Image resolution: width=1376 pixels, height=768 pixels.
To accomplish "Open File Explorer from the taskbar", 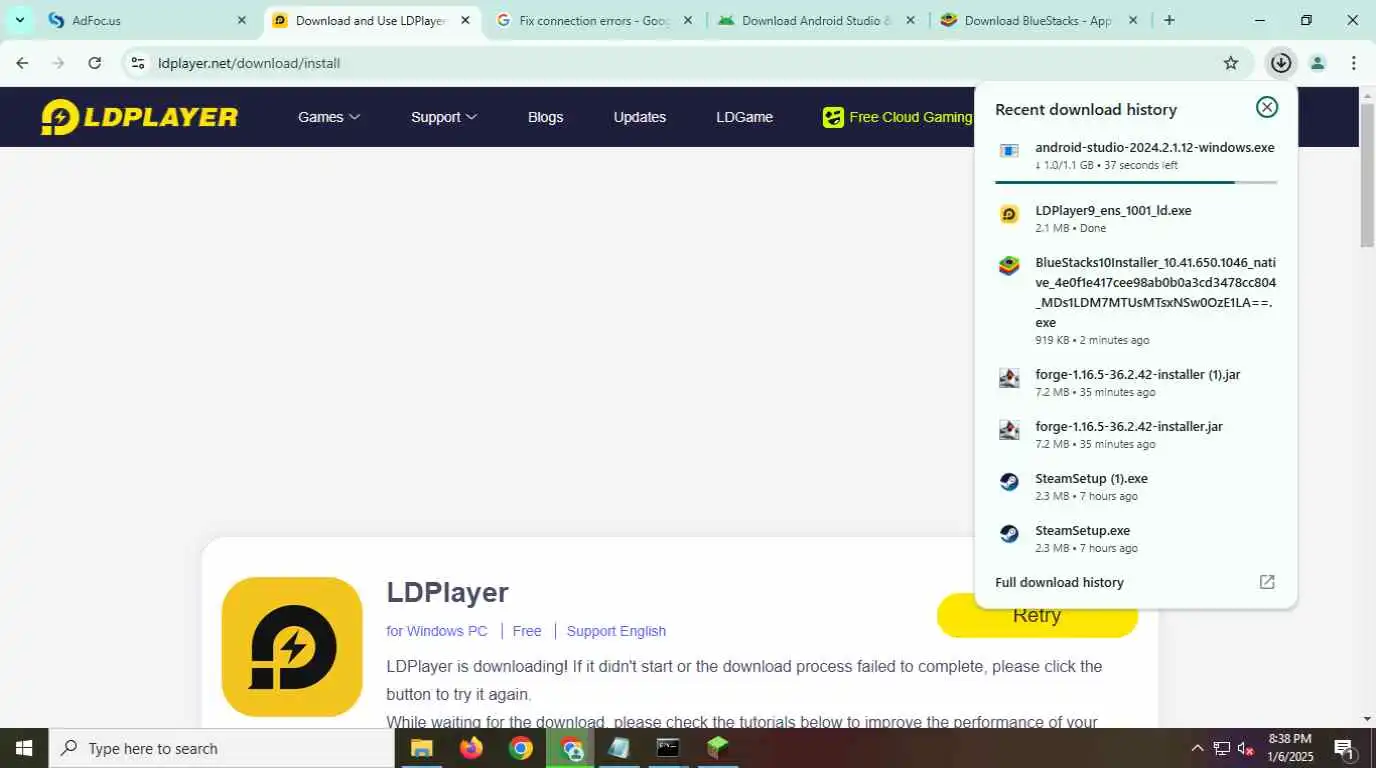I will 422,748.
